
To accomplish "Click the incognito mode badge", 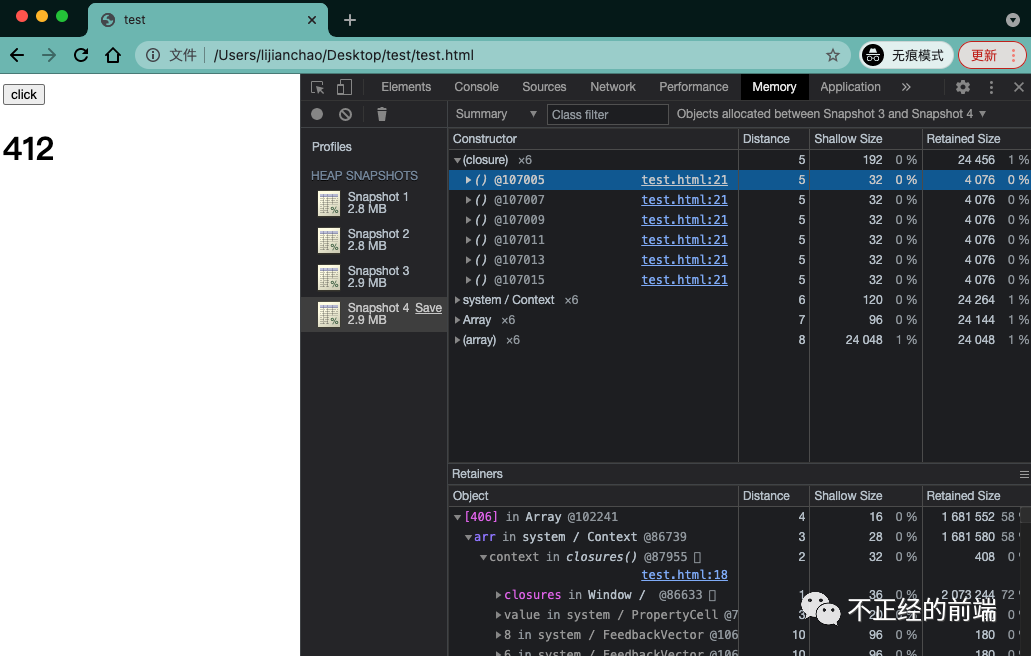I will 906,55.
